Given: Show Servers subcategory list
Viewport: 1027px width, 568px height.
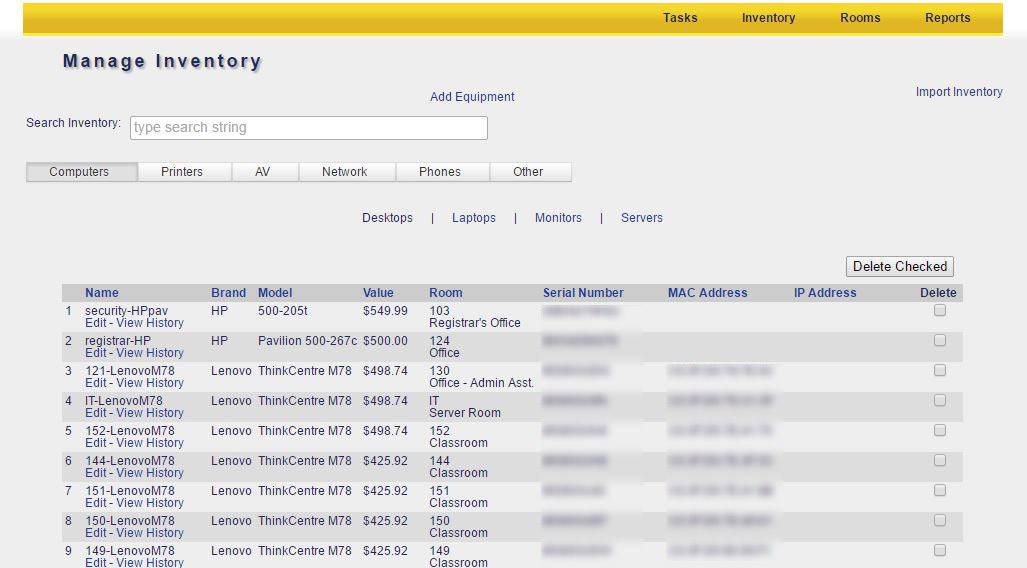Looking at the screenshot, I should 641,218.
